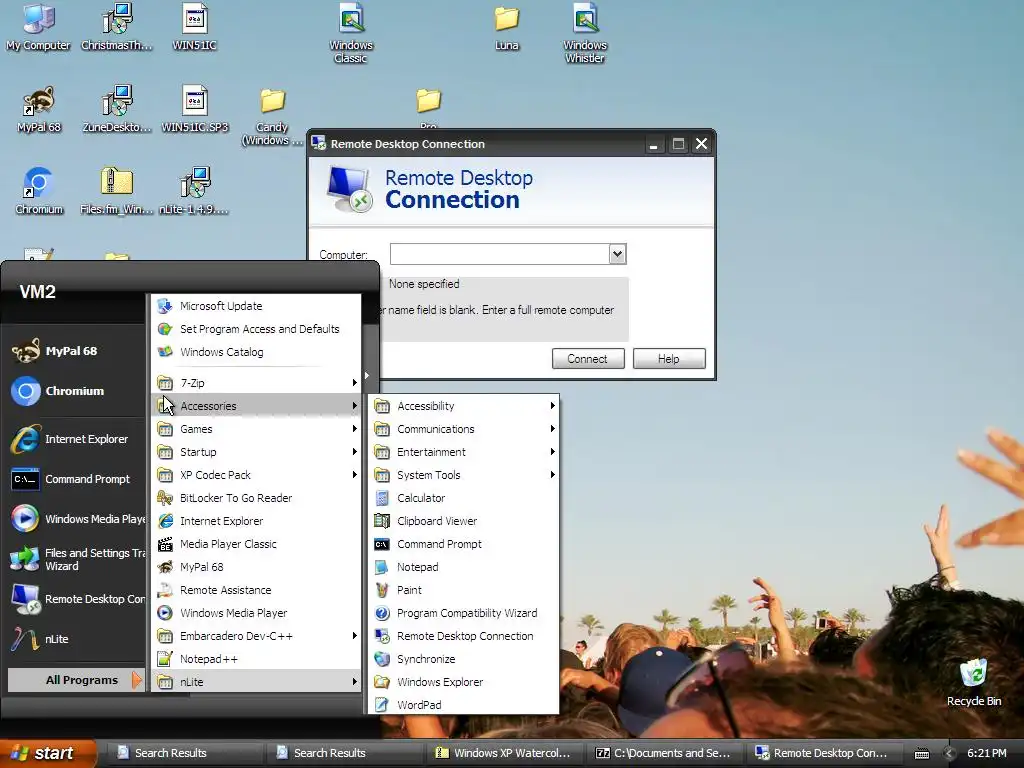Image resolution: width=1024 pixels, height=768 pixels.
Task: Select the Windows Classic theme icon
Action: tap(351, 33)
